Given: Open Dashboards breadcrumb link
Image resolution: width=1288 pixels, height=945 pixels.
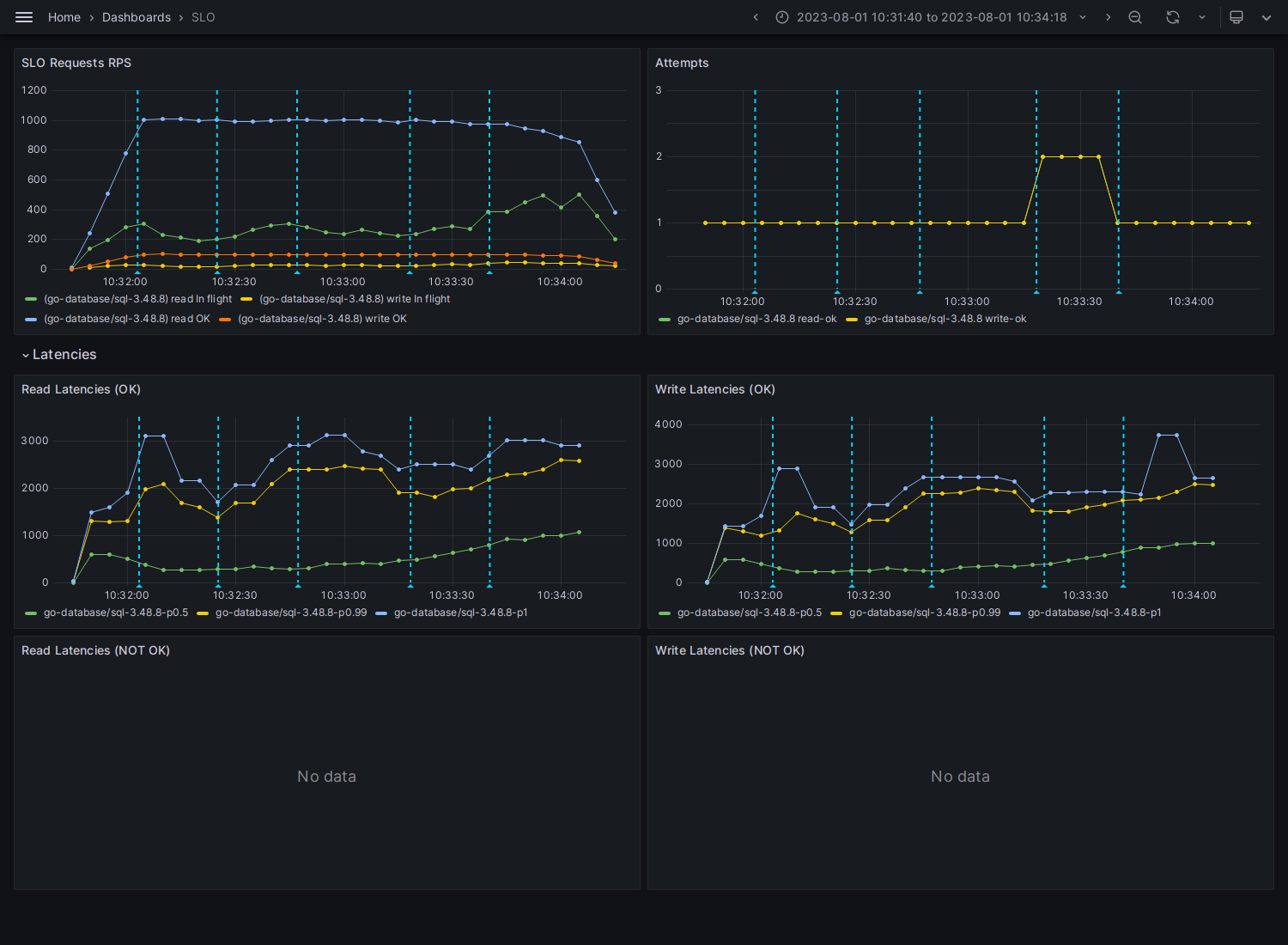Looking at the screenshot, I should [137, 17].
